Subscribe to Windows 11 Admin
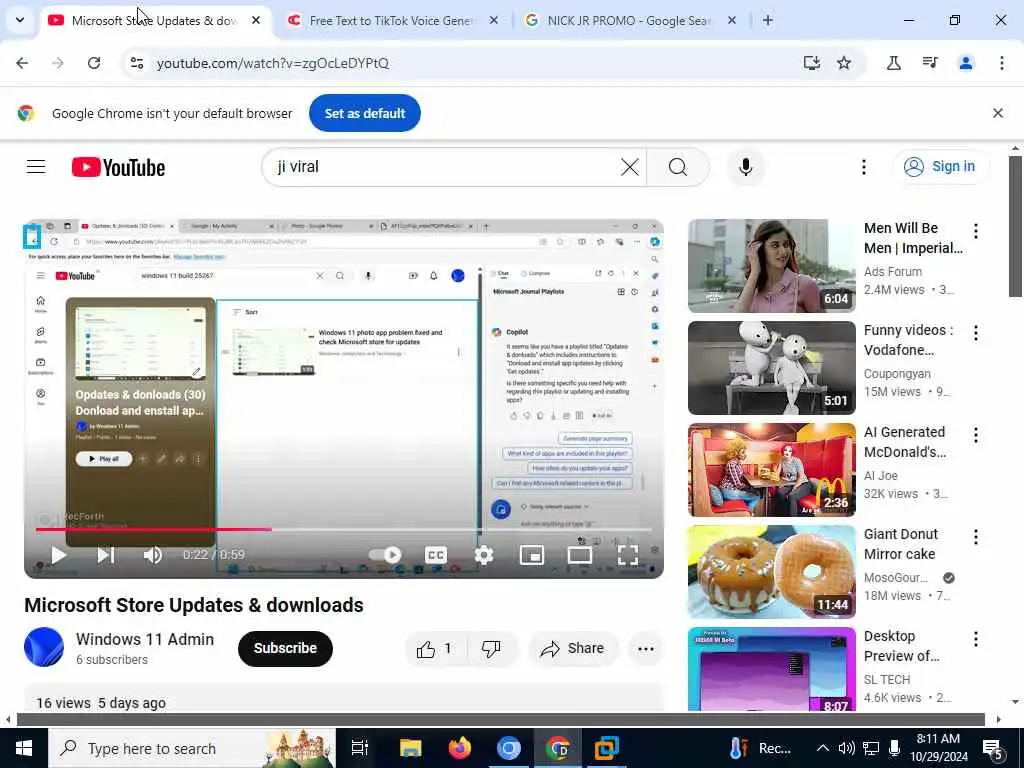 point(285,648)
